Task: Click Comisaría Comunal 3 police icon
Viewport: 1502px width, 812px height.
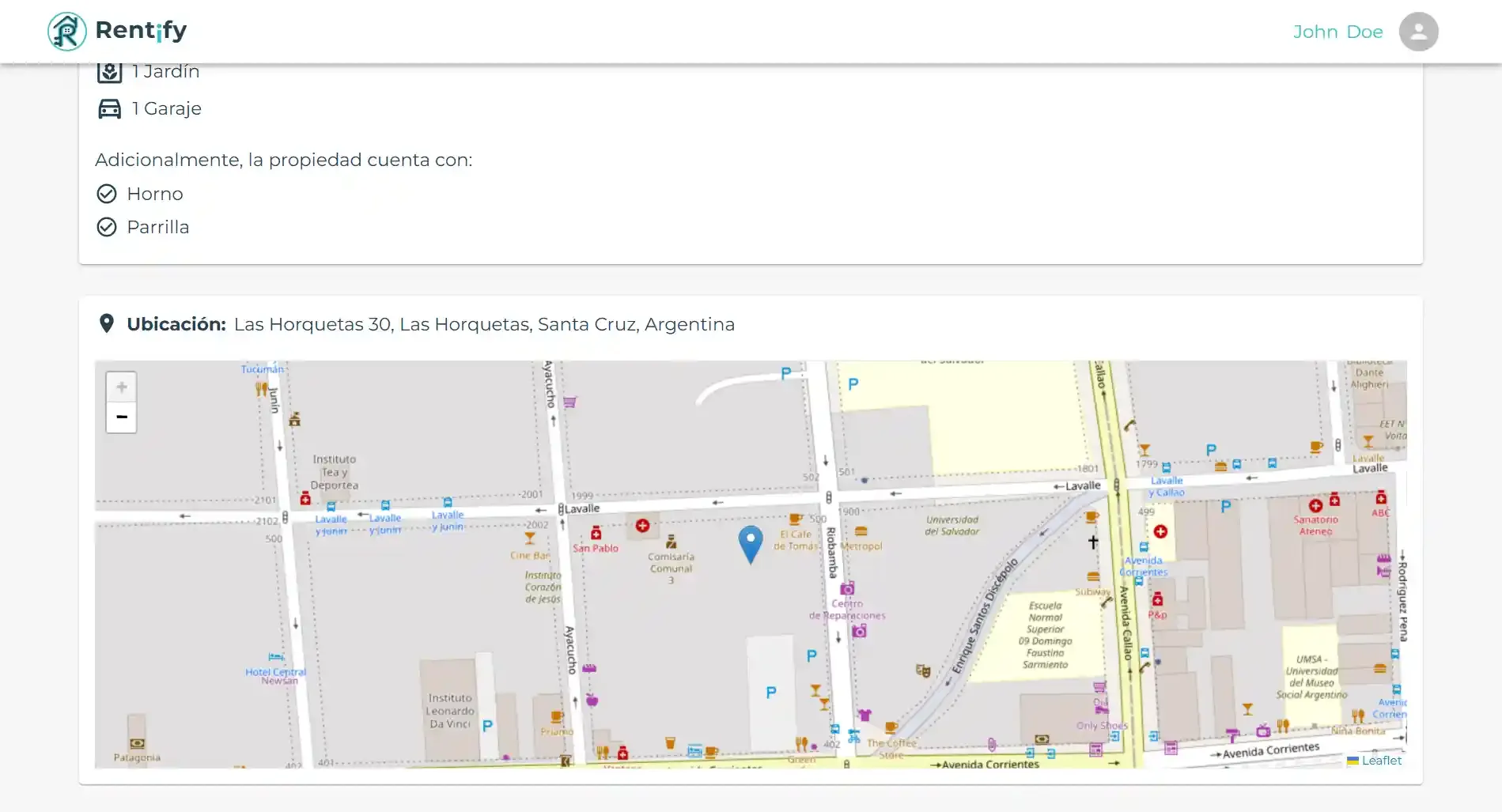Action: (671, 542)
